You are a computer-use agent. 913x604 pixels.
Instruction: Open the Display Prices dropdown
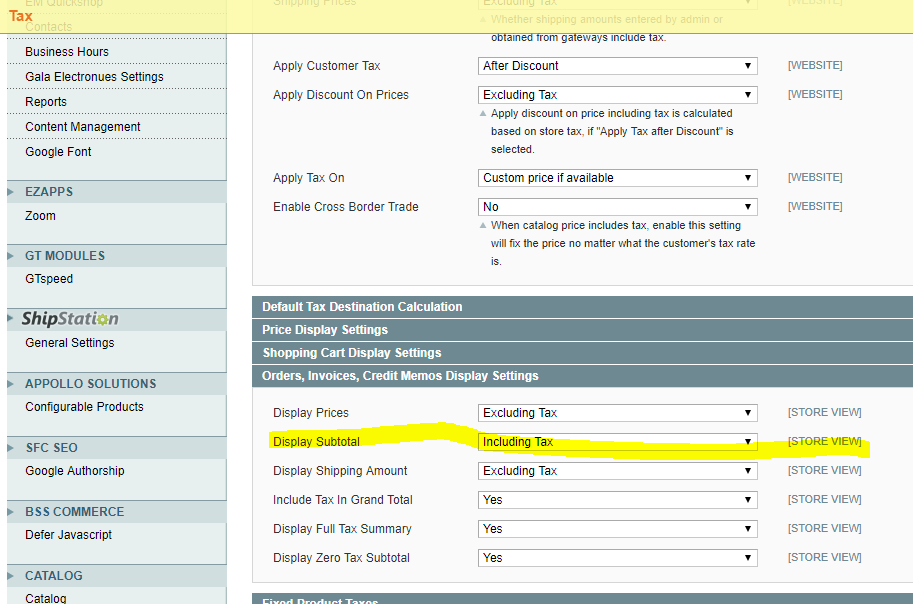coord(617,412)
